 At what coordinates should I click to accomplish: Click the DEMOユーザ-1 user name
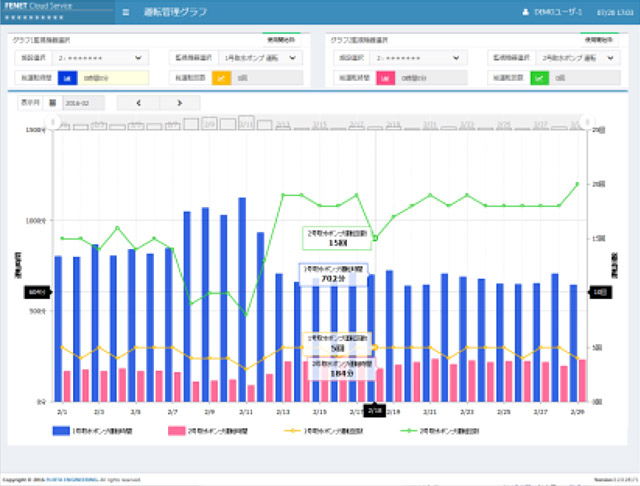[558, 12]
